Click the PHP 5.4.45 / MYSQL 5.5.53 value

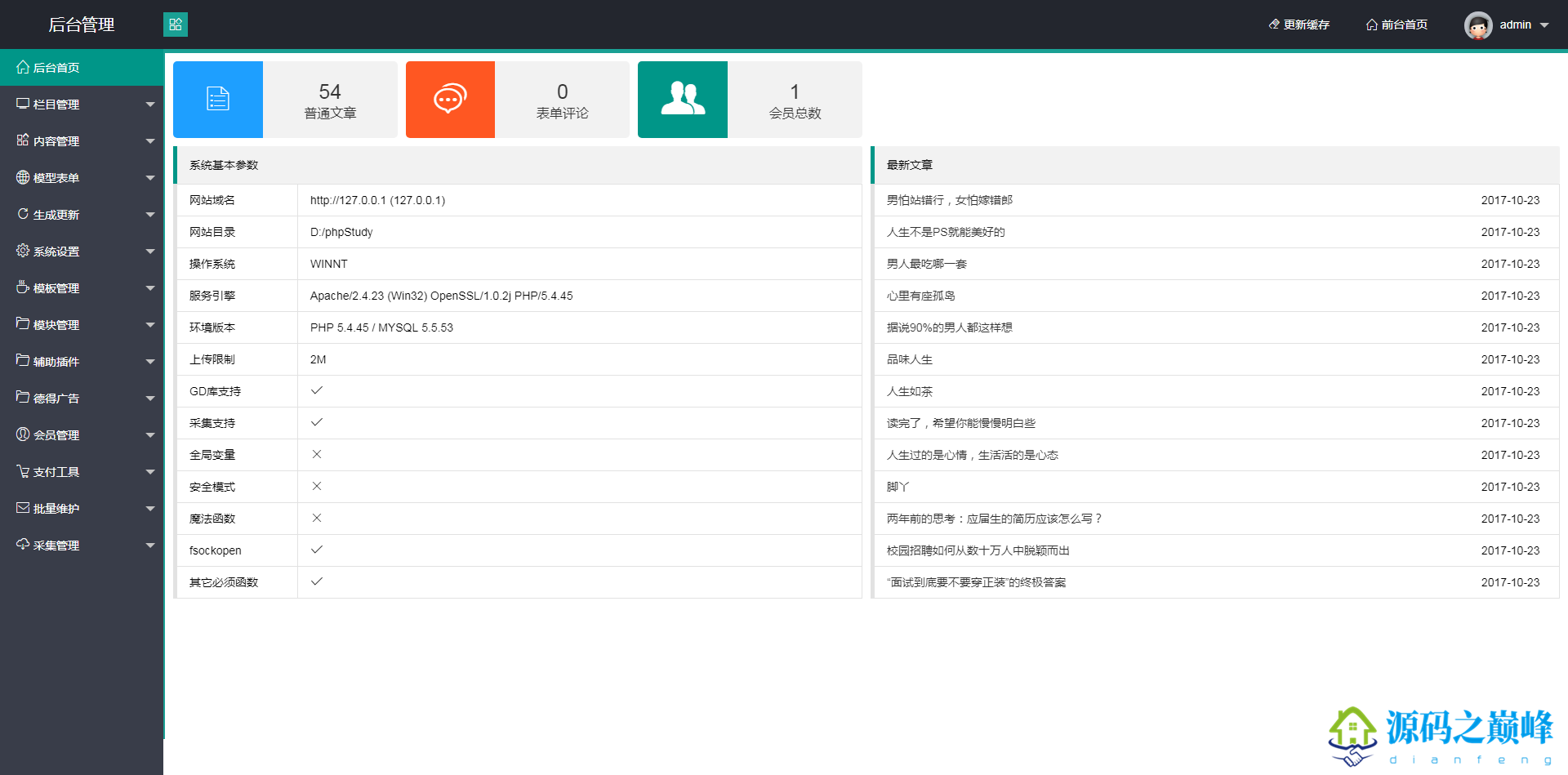pyautogui.click(x=381, y=327)
